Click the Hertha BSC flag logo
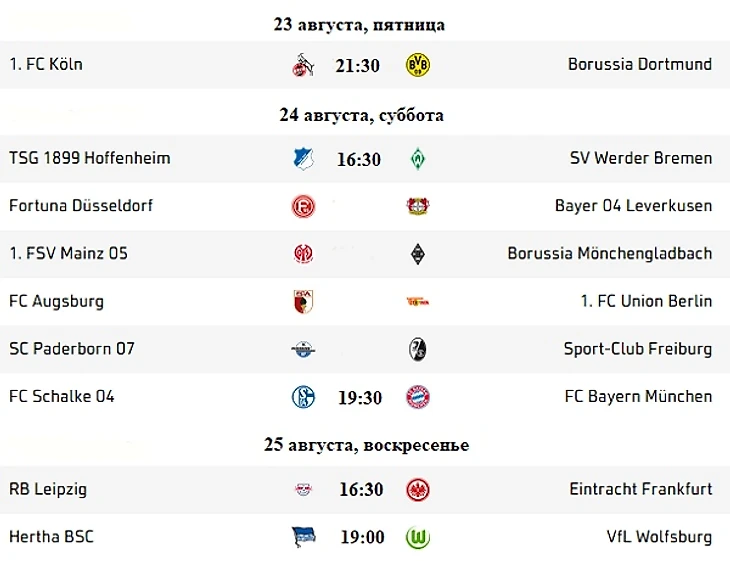Viewport: 730px width, 561px height. point(304,537)
